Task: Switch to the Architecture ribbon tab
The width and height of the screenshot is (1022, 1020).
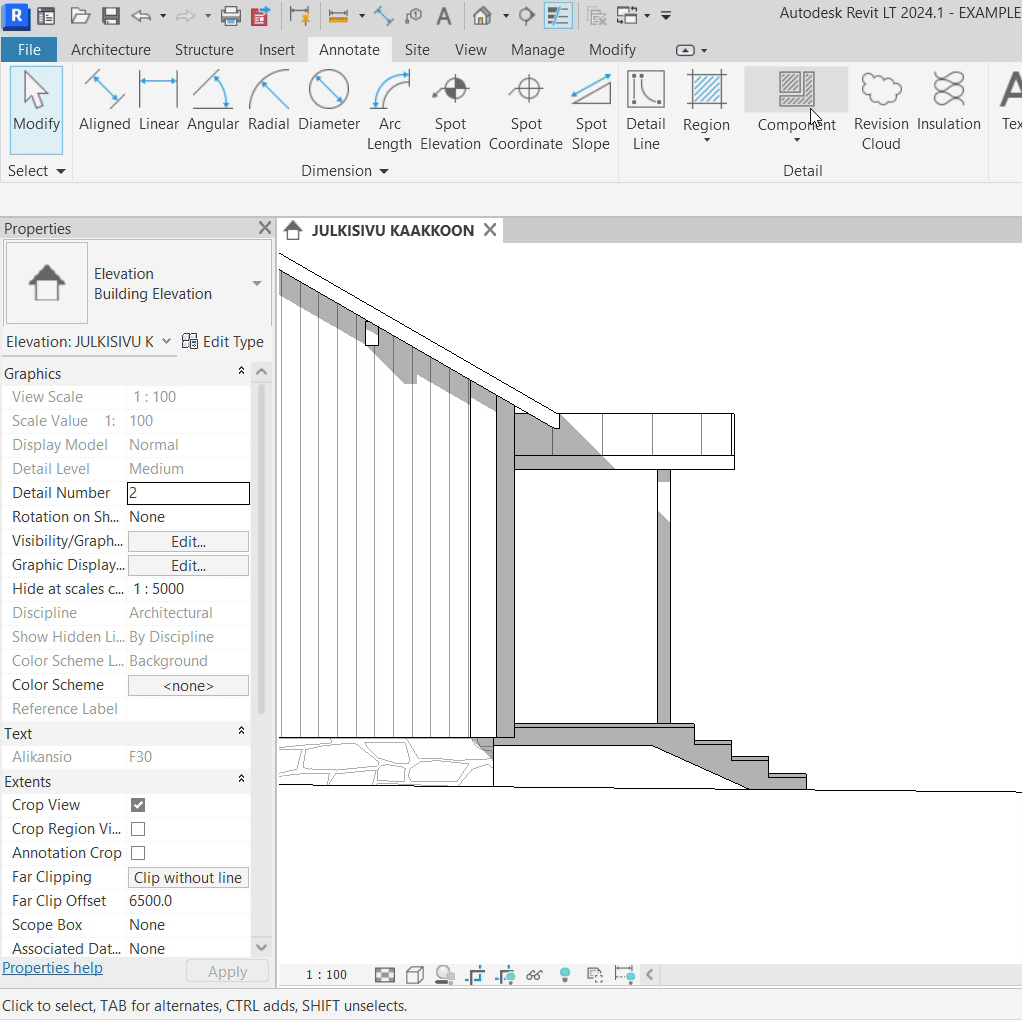Action: [x=111, y=50]
